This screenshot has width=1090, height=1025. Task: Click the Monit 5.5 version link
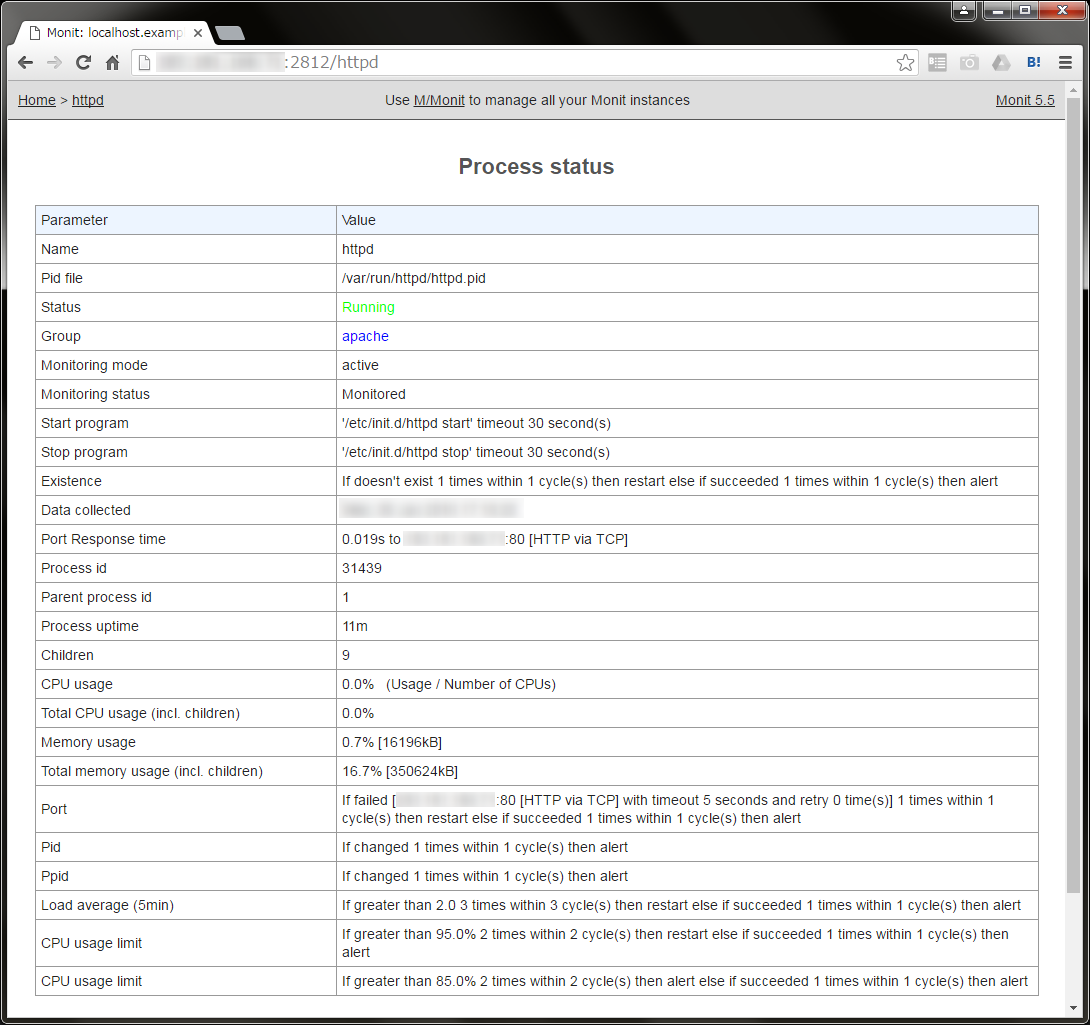(1025, 100)
